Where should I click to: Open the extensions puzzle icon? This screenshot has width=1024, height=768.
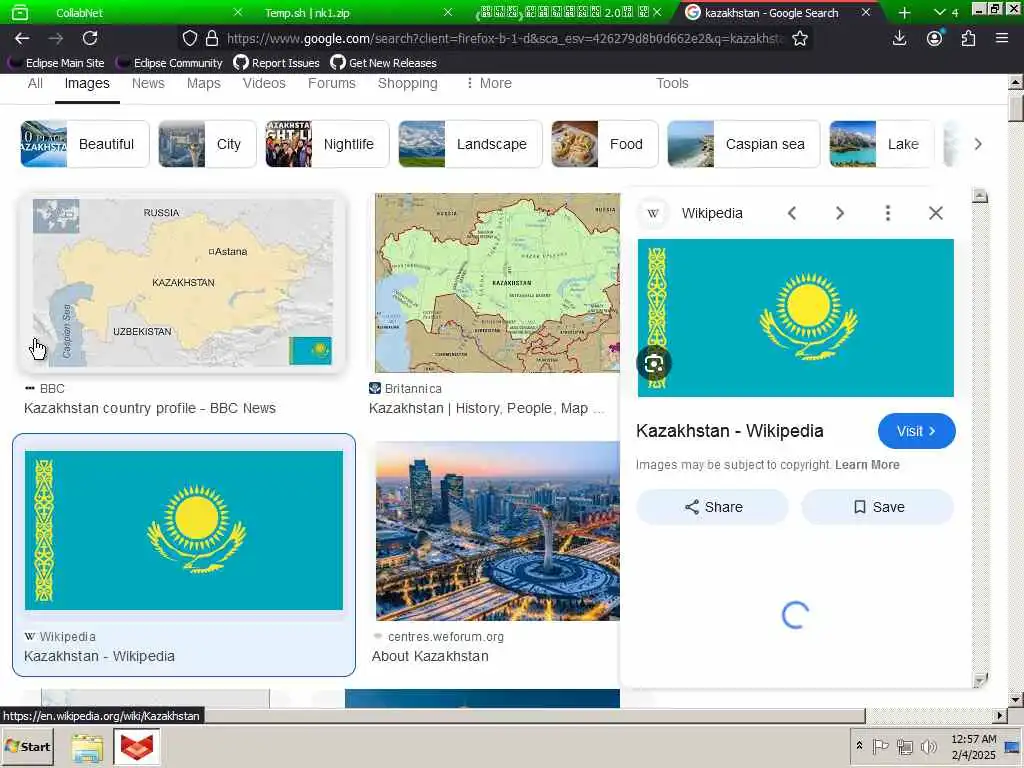click(x=968, y=39)
